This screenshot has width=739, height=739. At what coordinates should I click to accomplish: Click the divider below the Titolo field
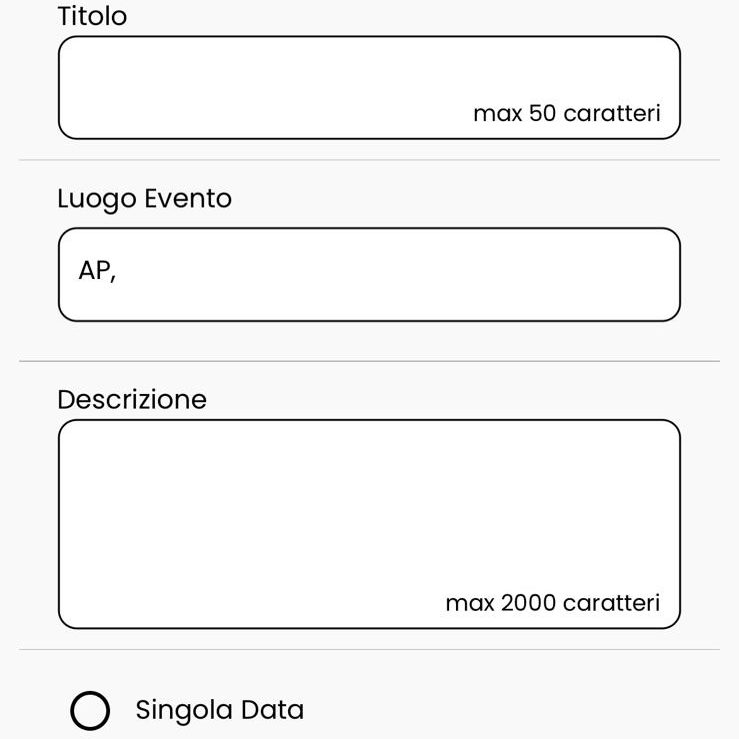(x=369, y=160)
